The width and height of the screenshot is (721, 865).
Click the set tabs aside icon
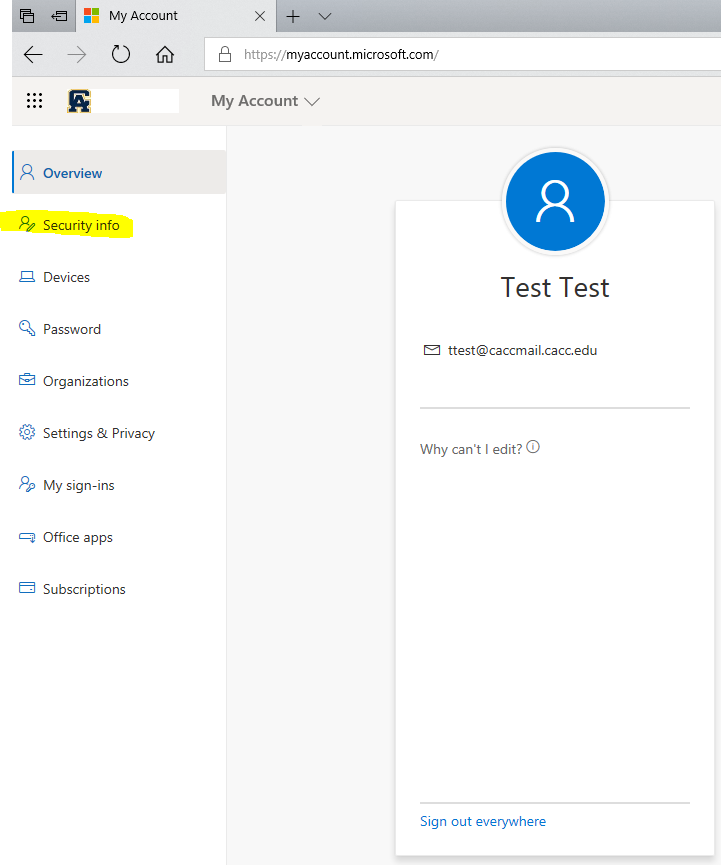59,16
